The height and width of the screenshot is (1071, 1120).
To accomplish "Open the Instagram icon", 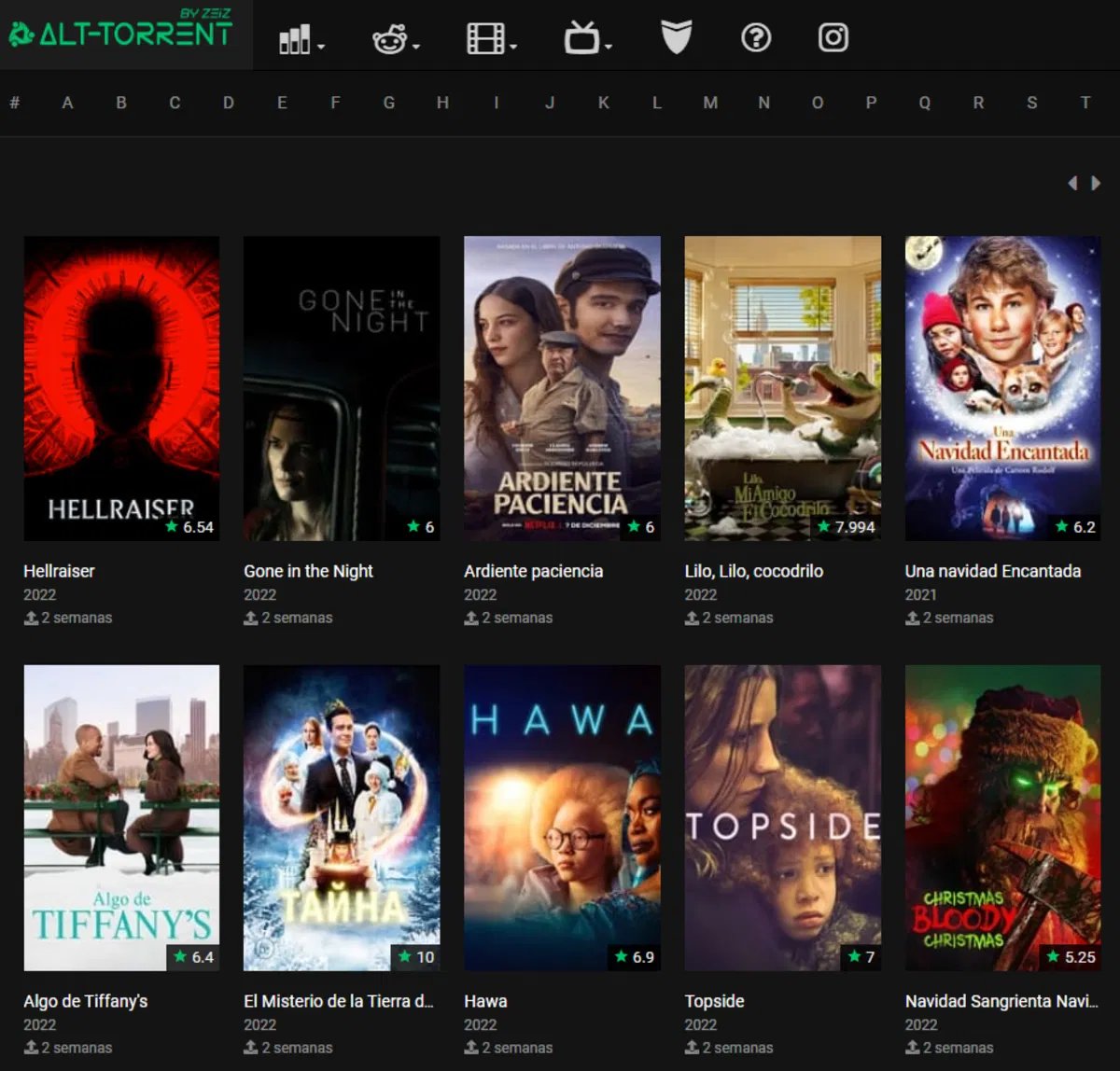I will click(x=833, y=38).
